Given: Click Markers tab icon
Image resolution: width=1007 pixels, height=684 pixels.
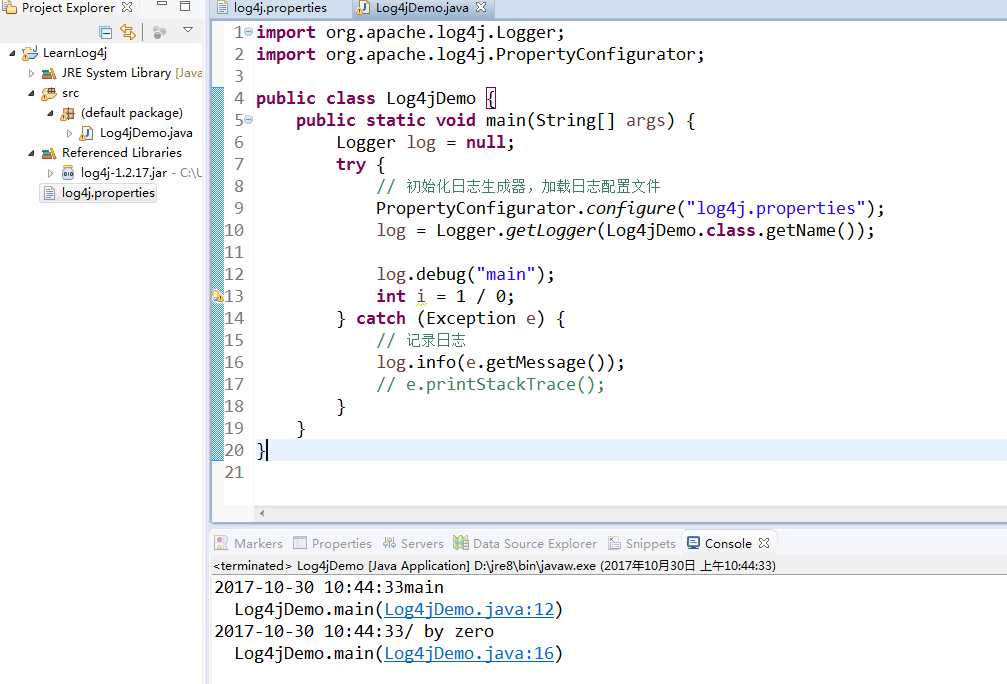Looking at the screenshot, I should coord(221,543).
